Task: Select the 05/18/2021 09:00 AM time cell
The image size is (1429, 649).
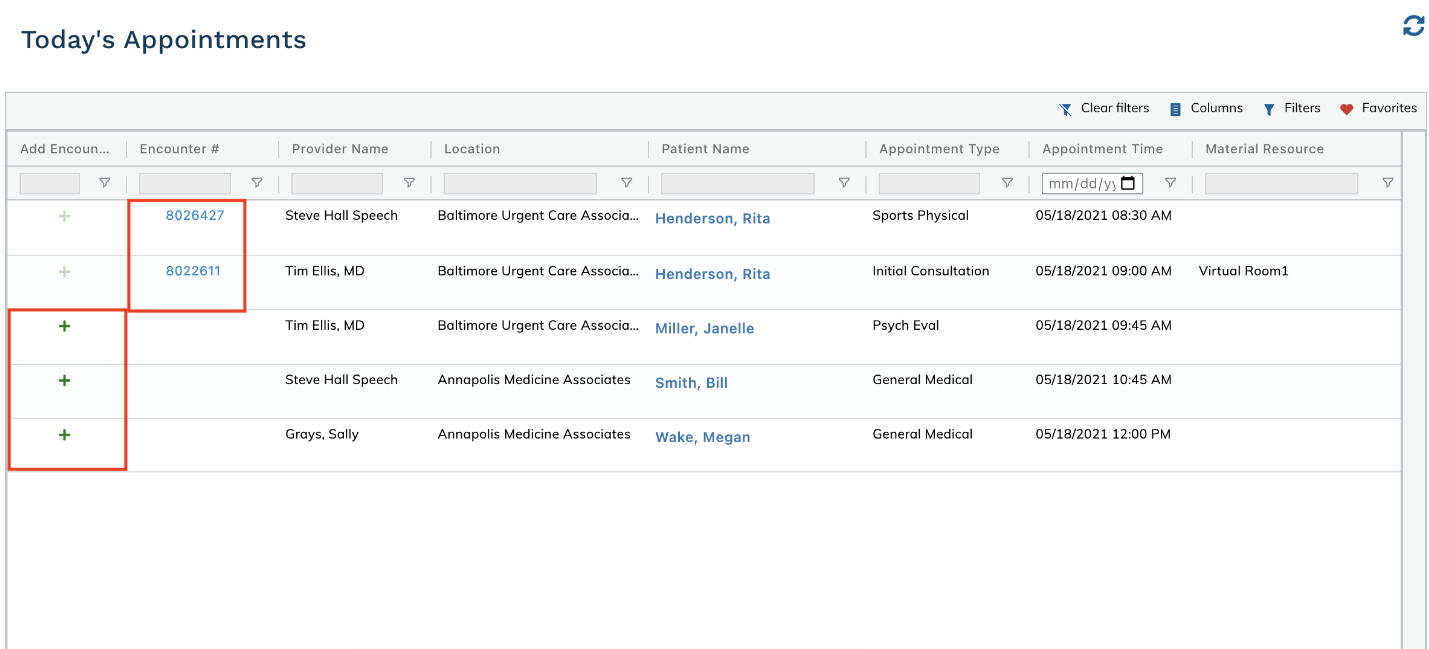Action: coord(1104,271)
